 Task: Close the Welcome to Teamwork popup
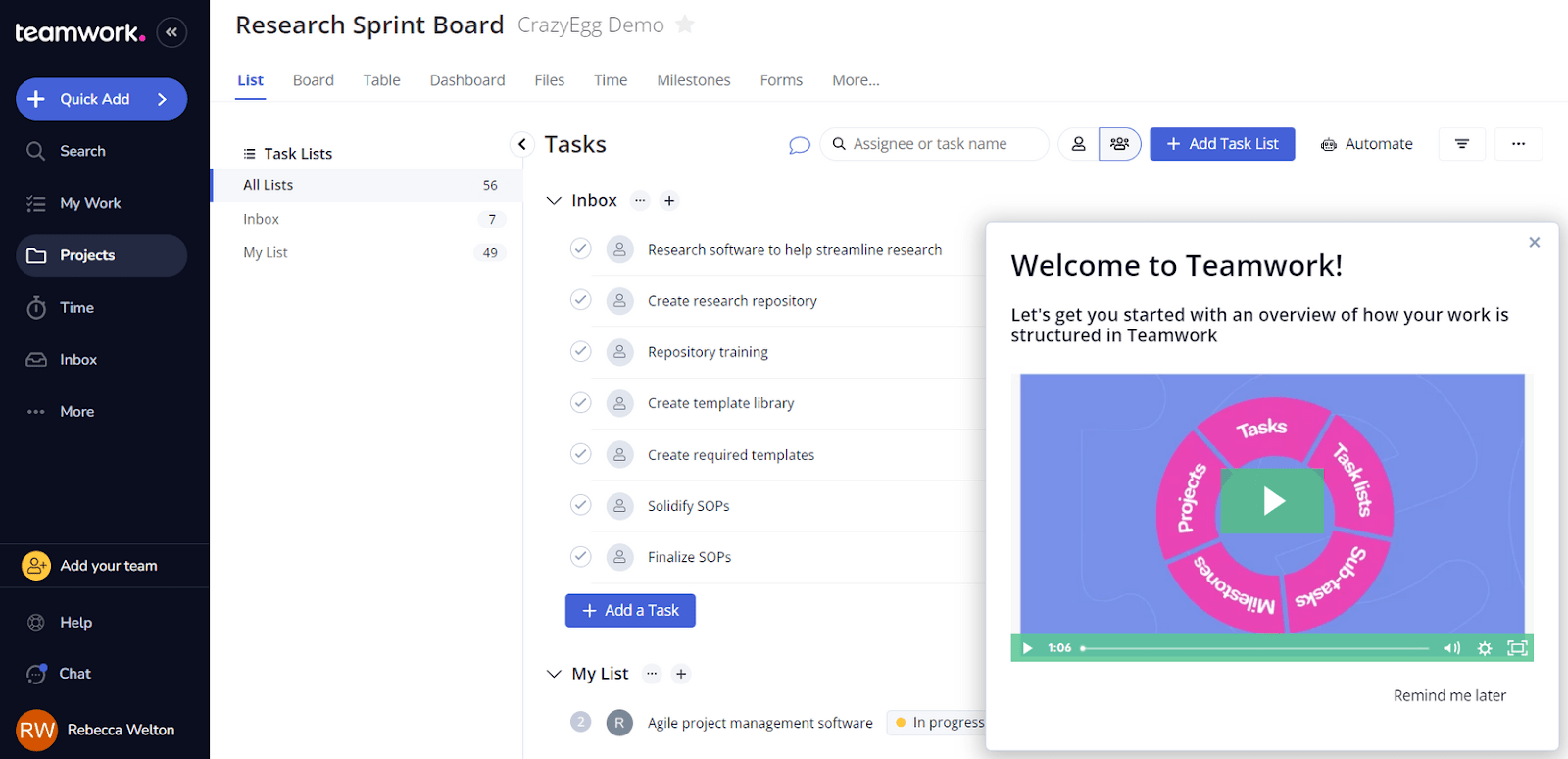point(1535,242)
